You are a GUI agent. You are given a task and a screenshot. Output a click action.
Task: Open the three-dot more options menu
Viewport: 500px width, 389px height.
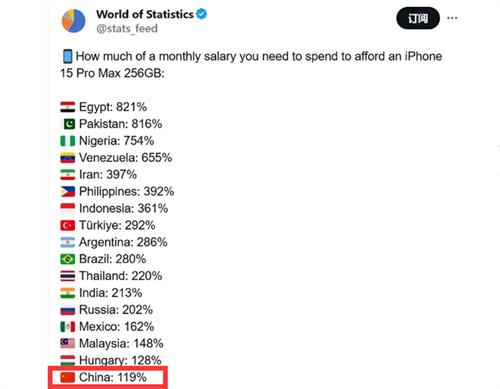pyautogui.click(x=452, y=18)
